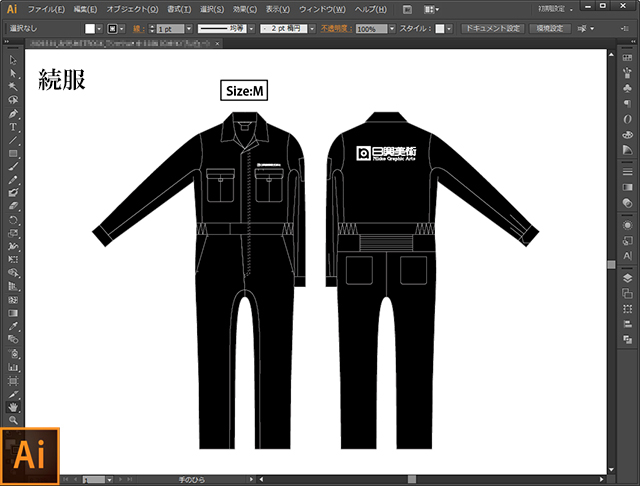The height and width of the screenshot is (486, 640).
Task: Open the Transparency panel icon
Action: [627, 203]
